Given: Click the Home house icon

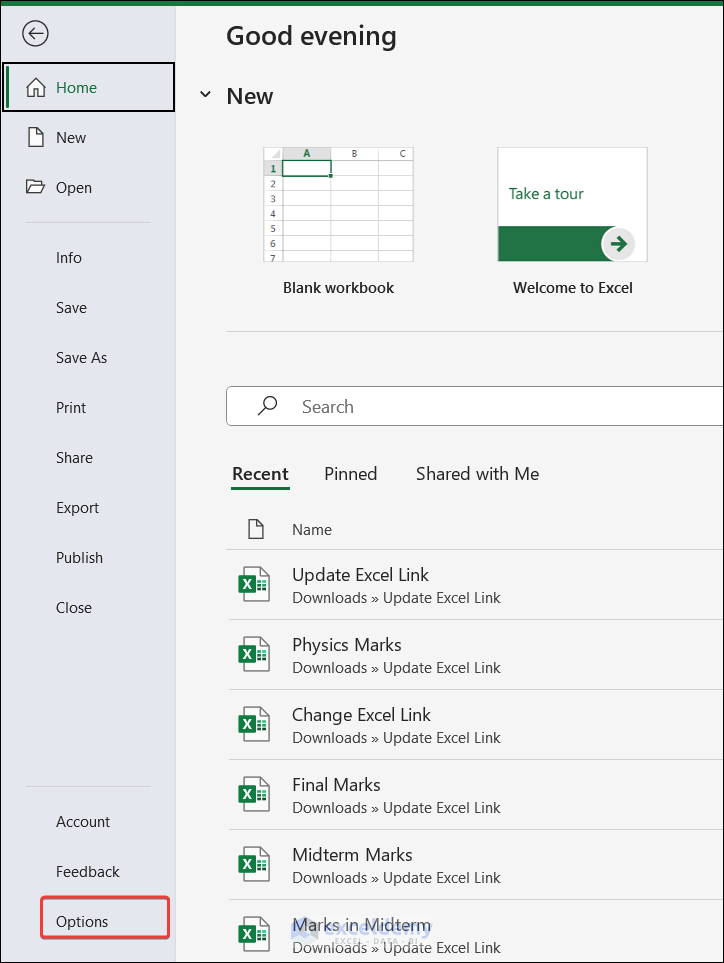Looking at the screenshot, I should click(36, 88).
